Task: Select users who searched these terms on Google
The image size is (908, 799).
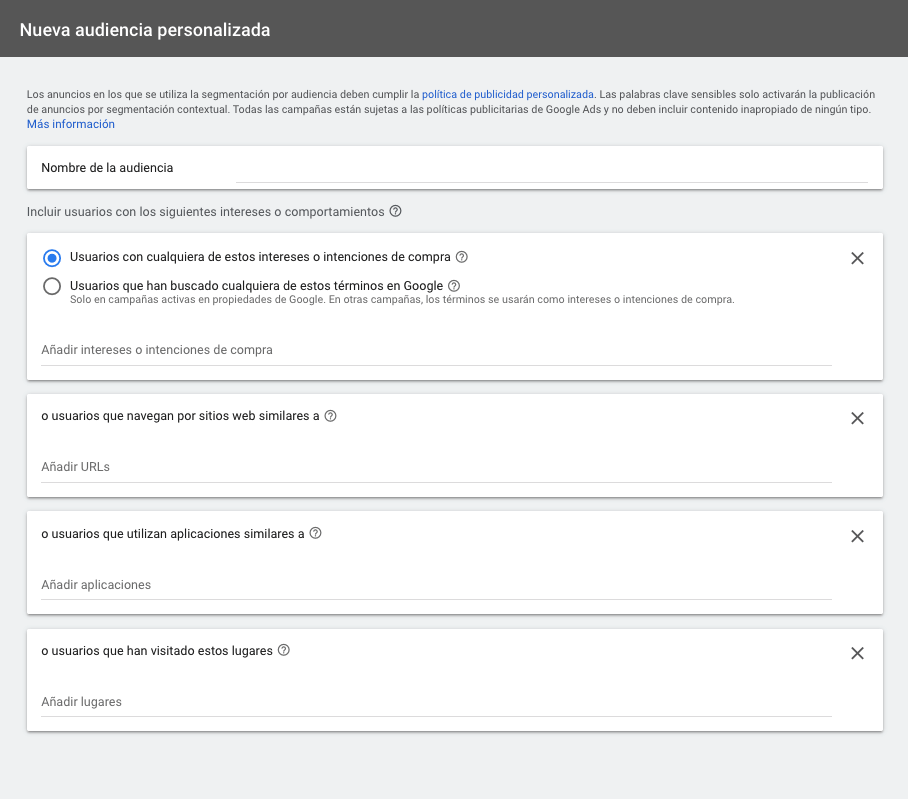Action: click(52, 286)
